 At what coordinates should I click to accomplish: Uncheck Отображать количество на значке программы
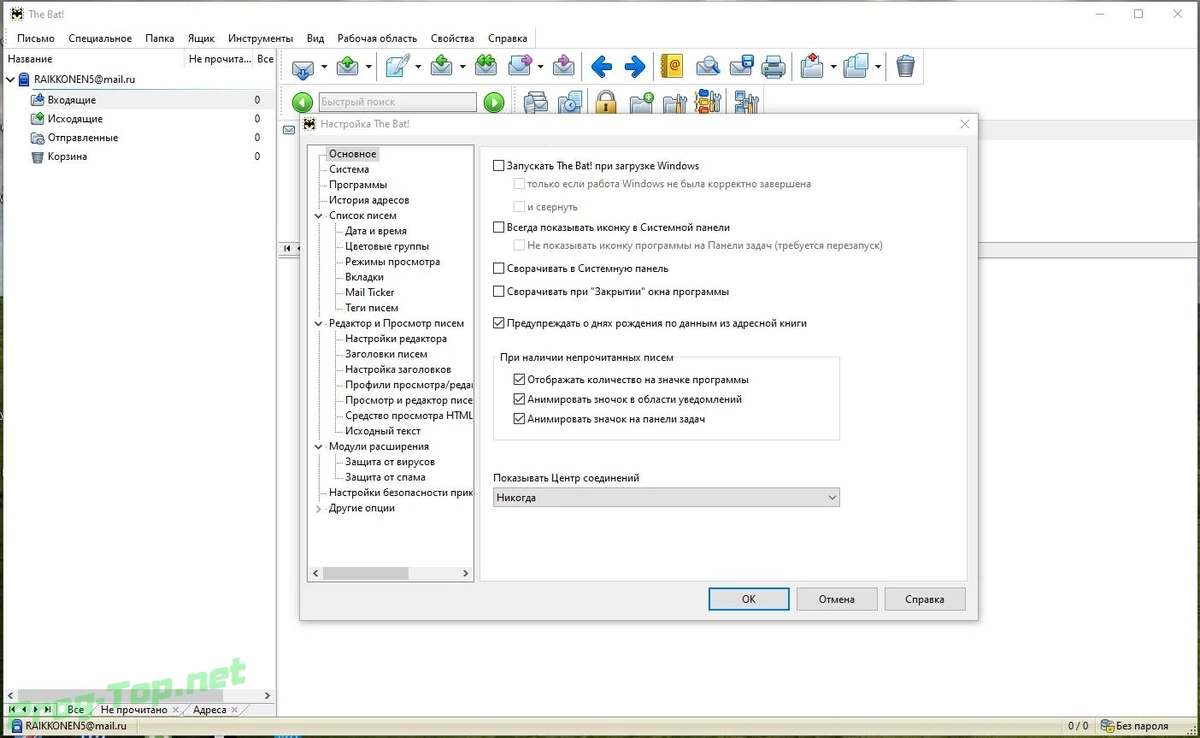tap(519, 380)
